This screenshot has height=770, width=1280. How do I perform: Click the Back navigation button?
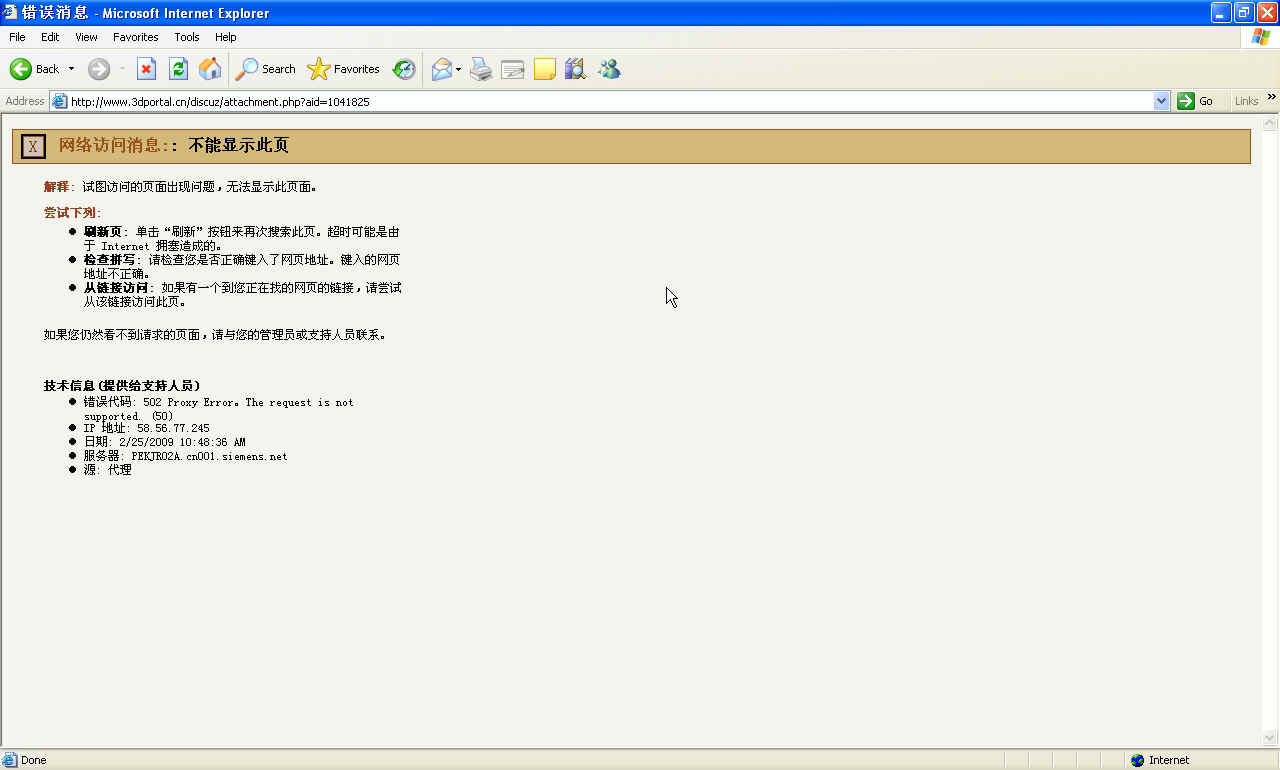(x=34, y=69)
